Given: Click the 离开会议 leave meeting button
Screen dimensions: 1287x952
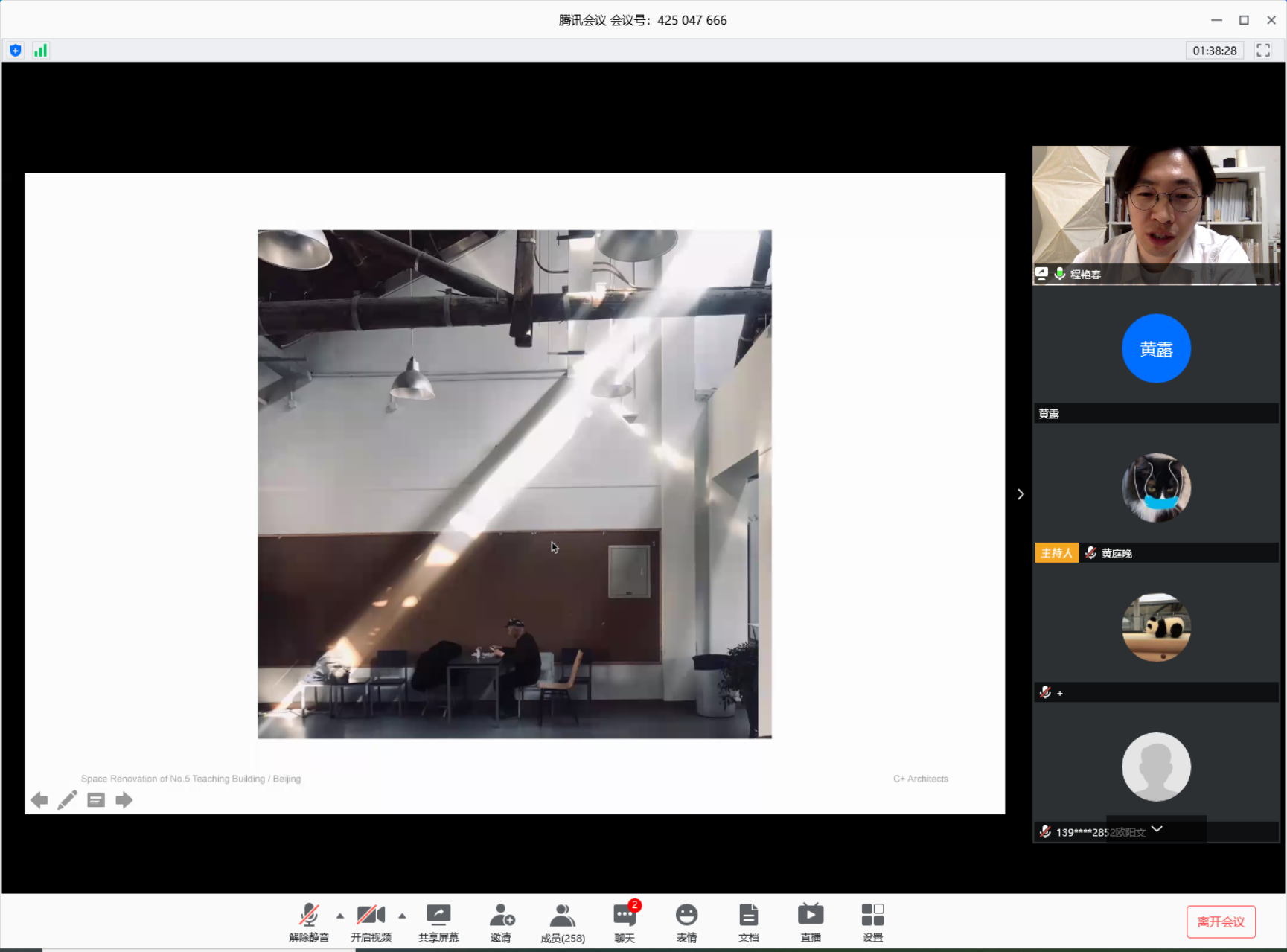Looking at the screenshot, I should click(1221, 921).
